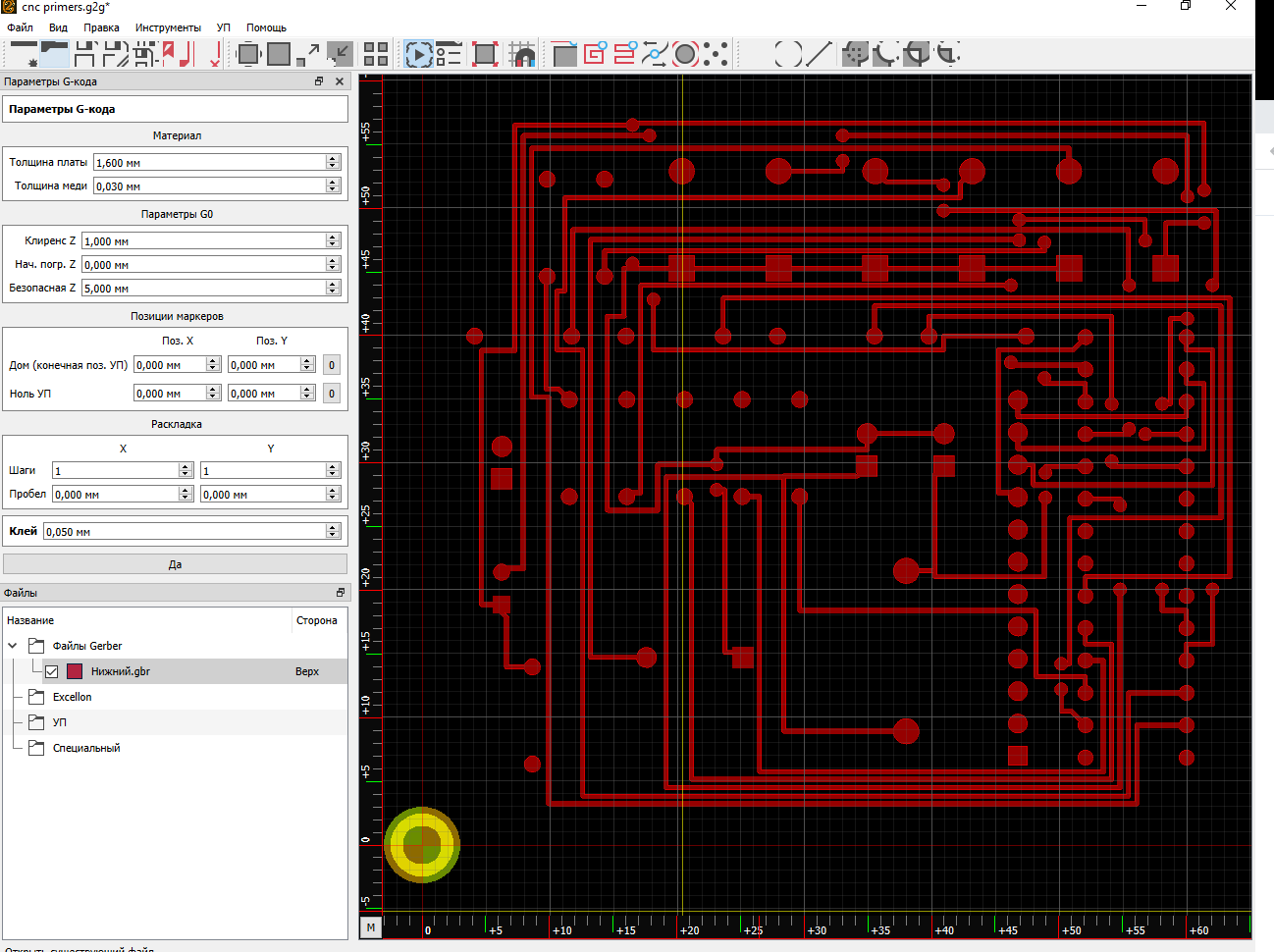
Task: Select the profile toolpath icon
Action: coord(564,54)
